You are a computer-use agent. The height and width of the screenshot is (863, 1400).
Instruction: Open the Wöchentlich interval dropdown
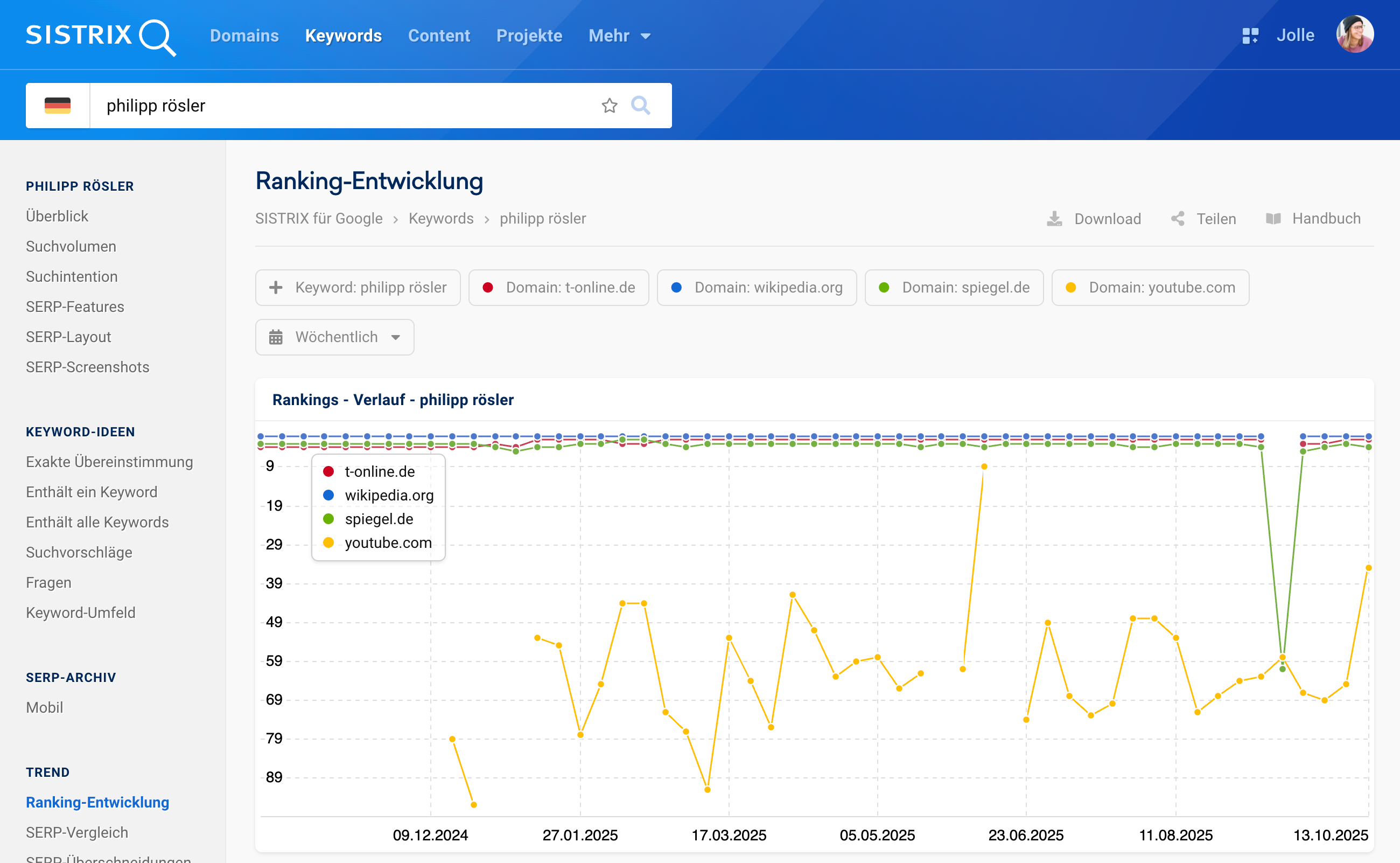pos(335,337)
